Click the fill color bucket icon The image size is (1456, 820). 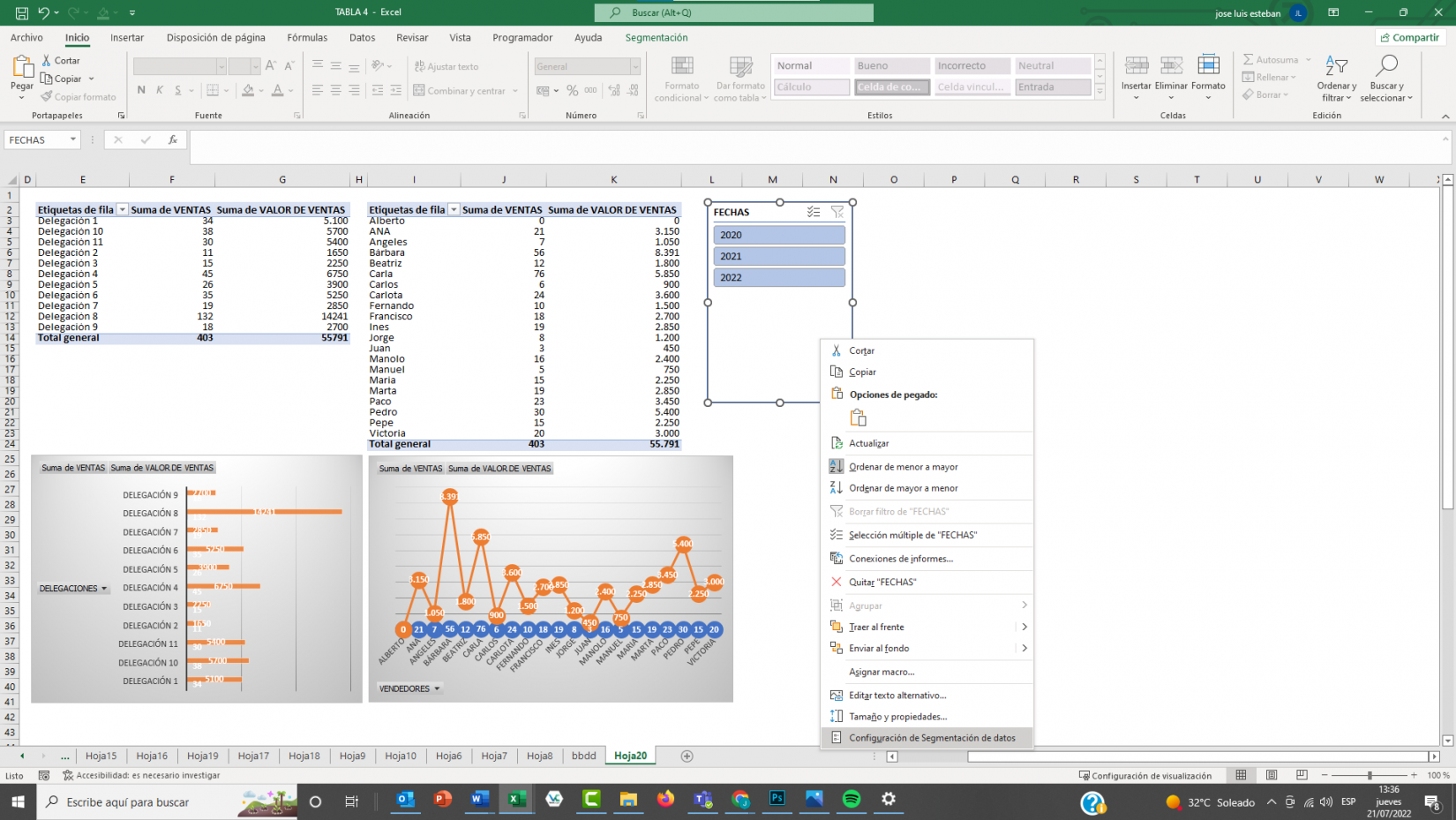click(x=248, y=90)
